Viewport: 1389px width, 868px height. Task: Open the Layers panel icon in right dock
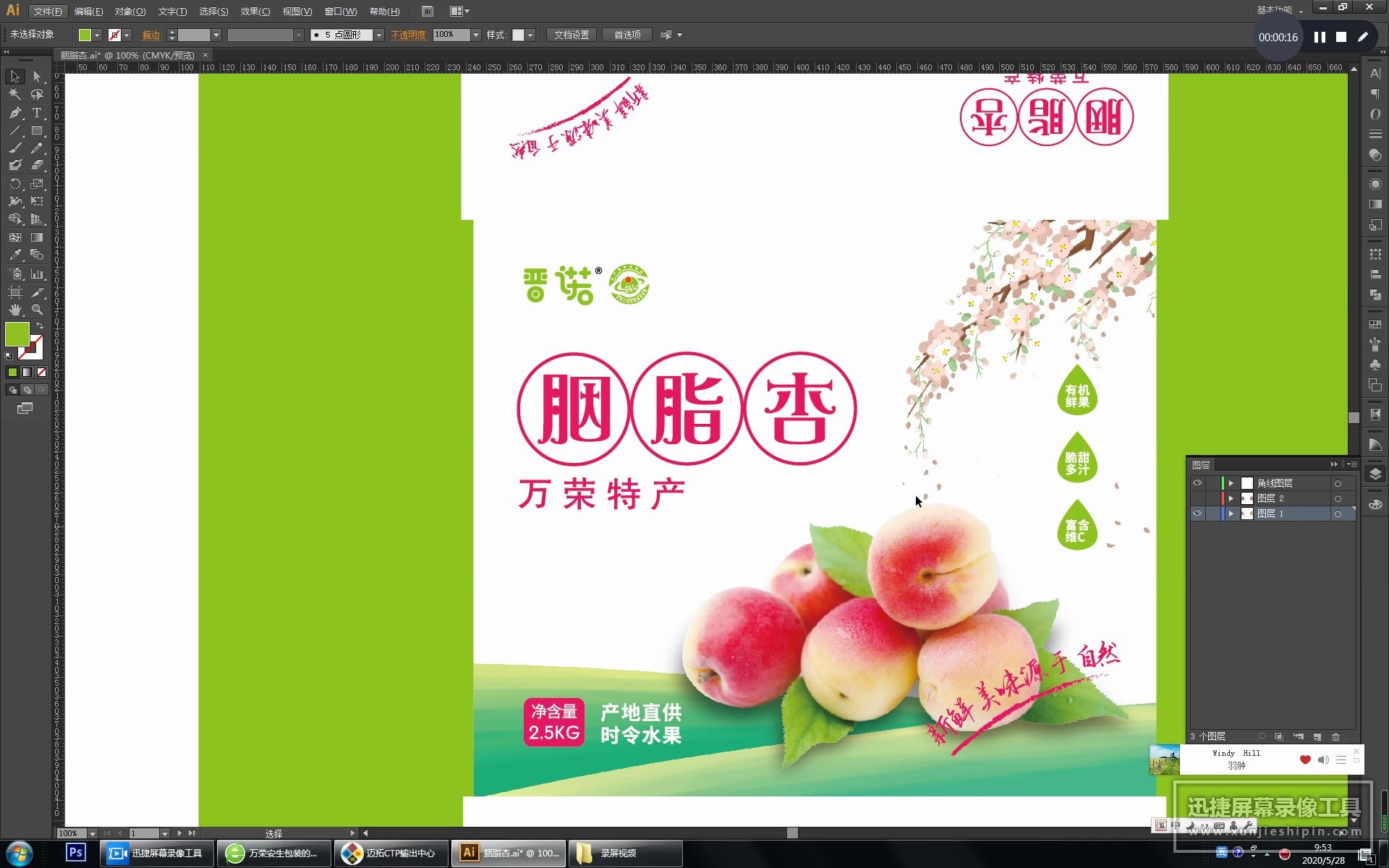coord(1374,474)
